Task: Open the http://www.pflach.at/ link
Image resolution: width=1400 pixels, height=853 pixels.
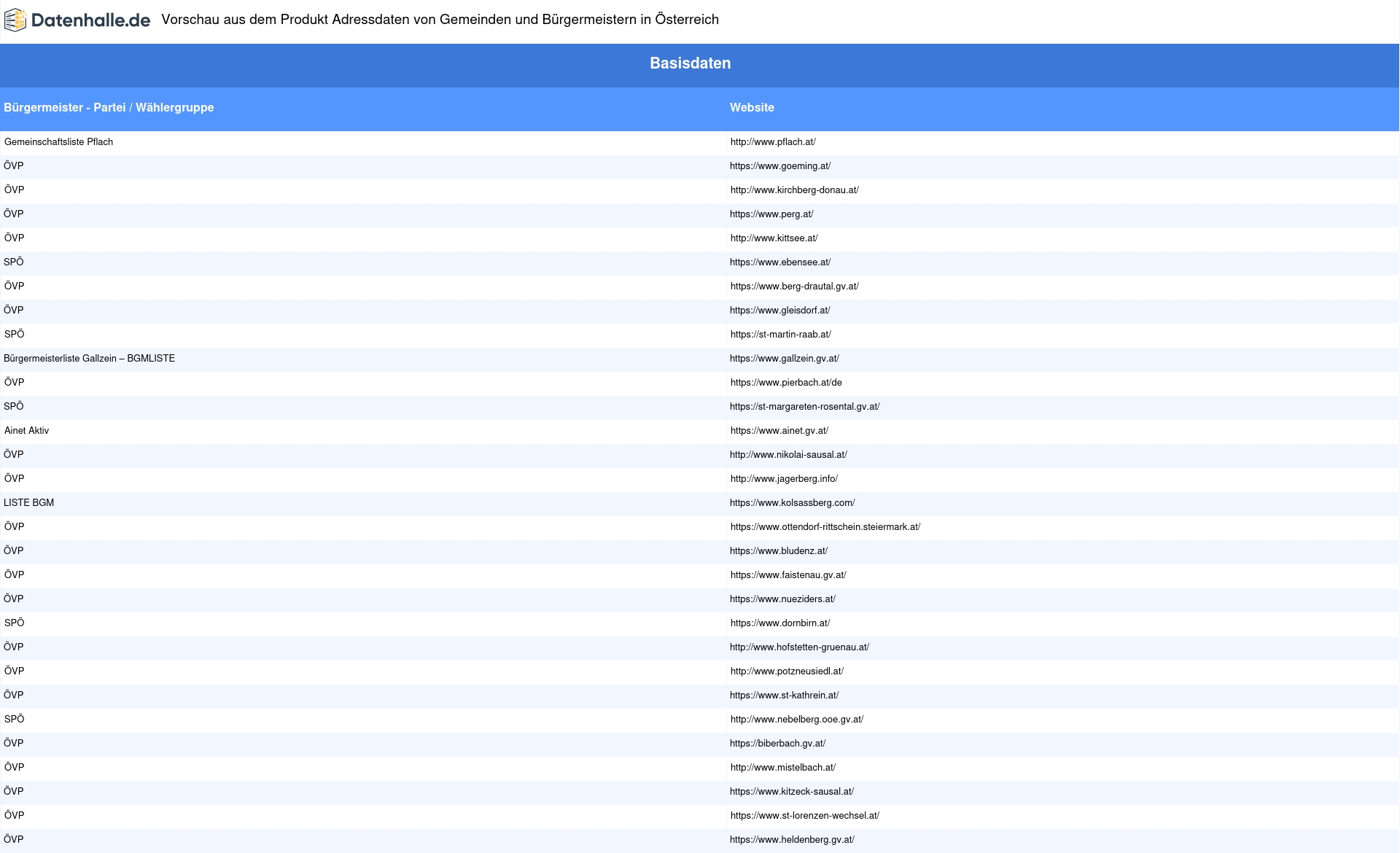Action: (x=773, y=142)
